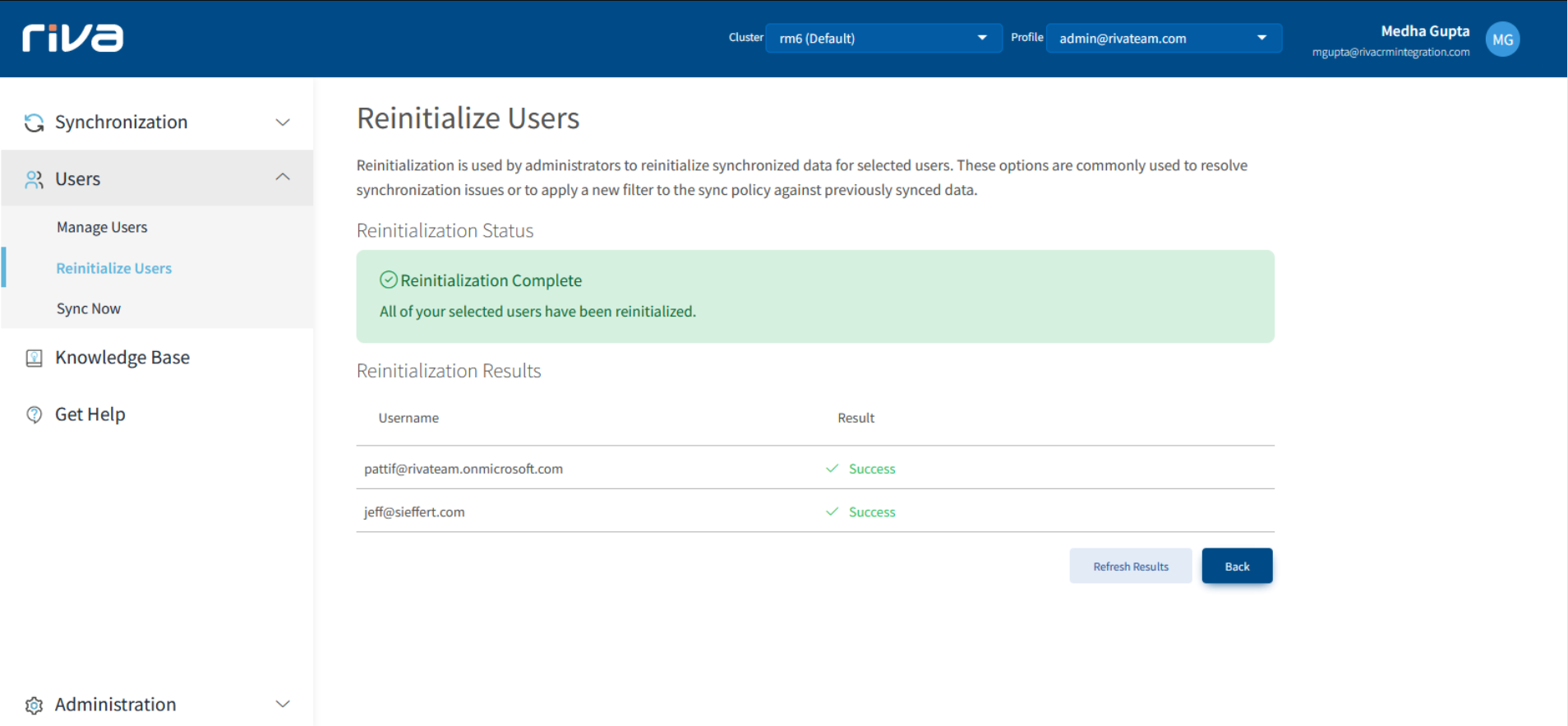Click the Users people icon
Screen dimensions: 1568x726
[34, 179]
